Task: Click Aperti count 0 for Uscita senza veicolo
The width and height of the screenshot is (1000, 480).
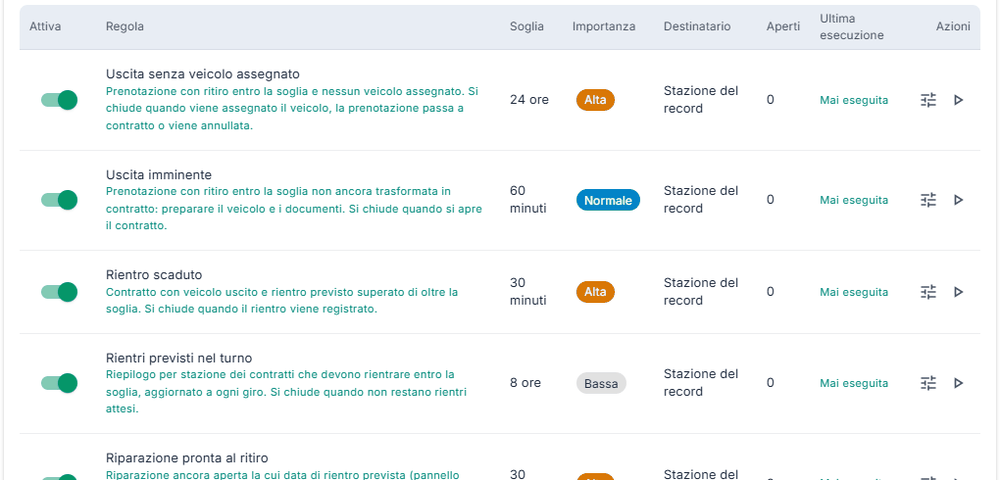Action: pos(770,100)
